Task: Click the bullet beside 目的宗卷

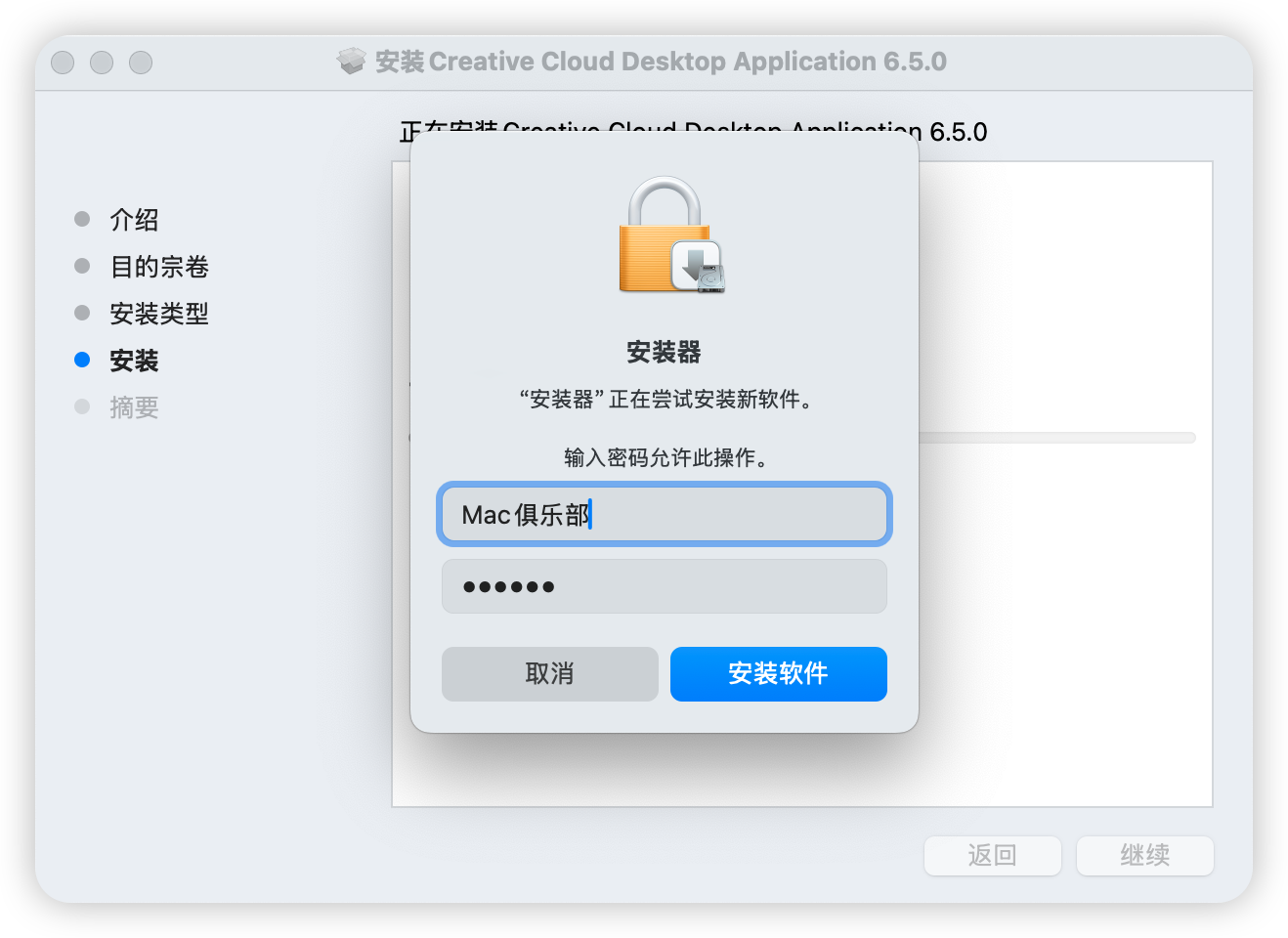Action: pyautogui.click(x=82, y=266)
